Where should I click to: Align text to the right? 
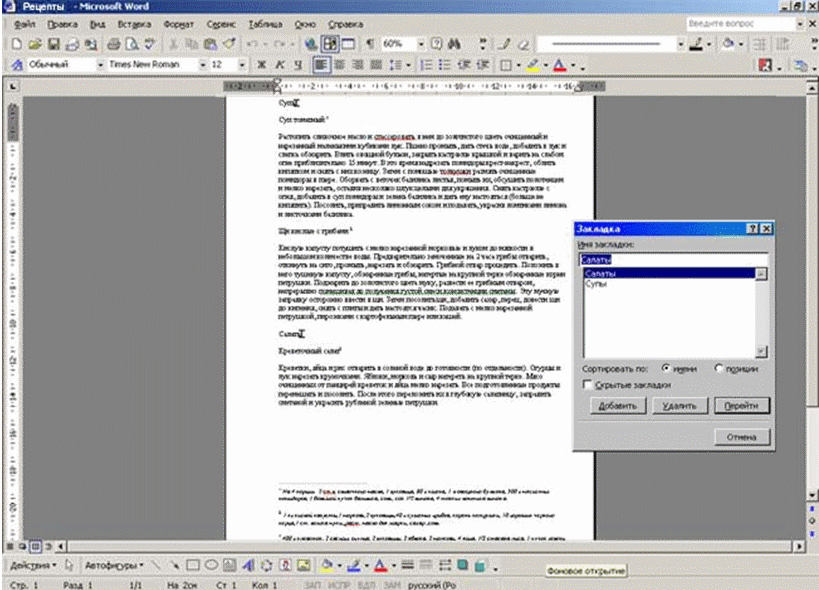click(x=358, y=65)
